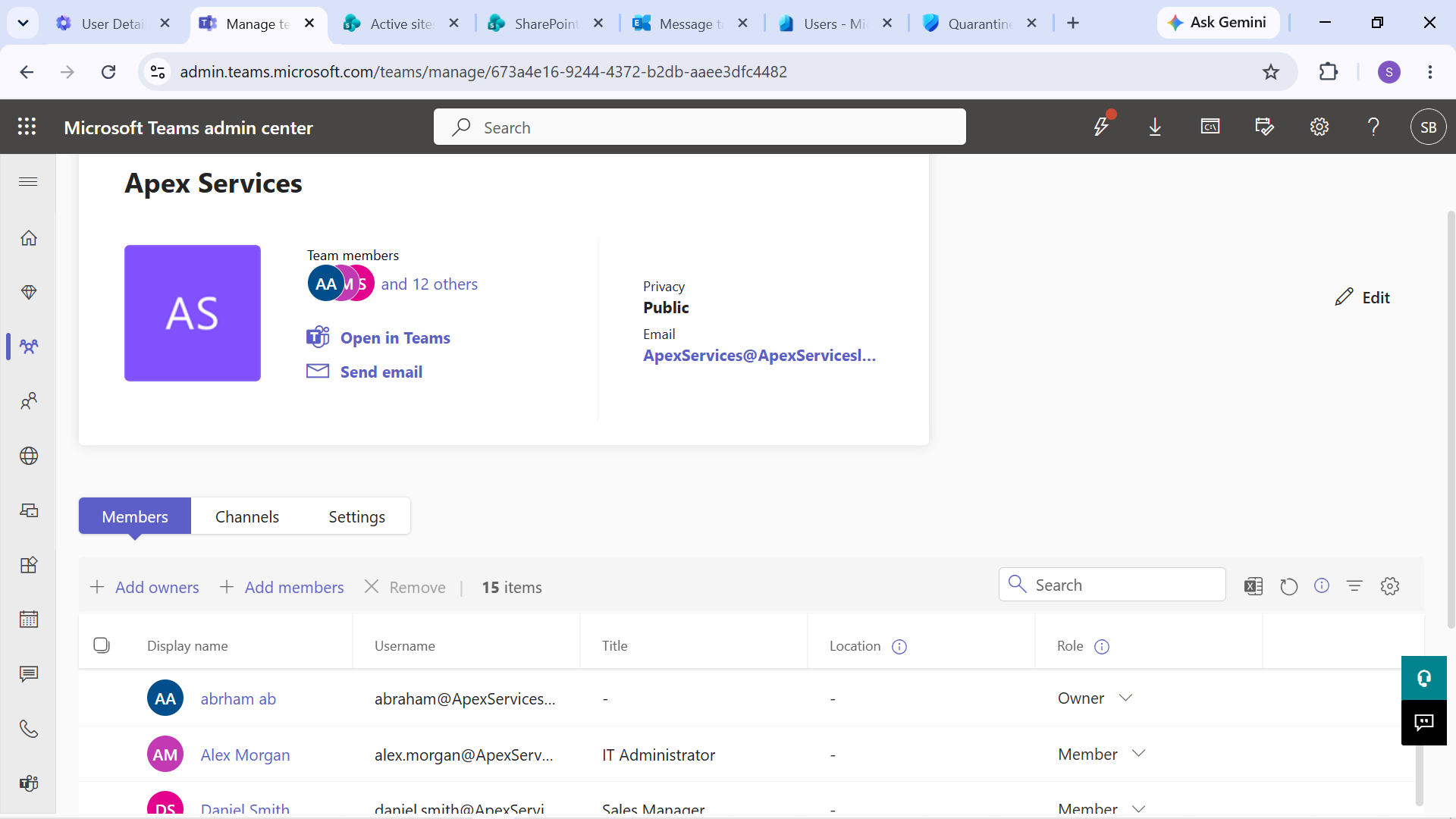Tick the select-all members checkbox
Viewport: 1456px width, 819px height.
coord(102,645)
